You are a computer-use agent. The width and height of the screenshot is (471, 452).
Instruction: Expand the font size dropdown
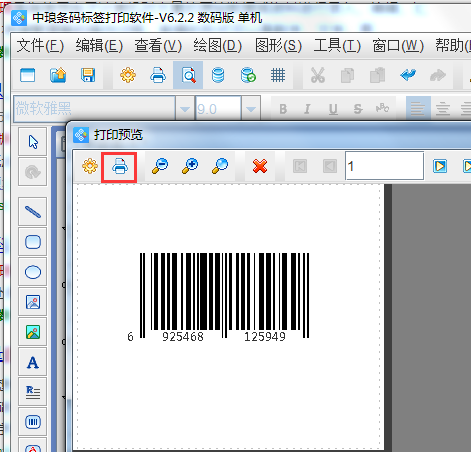coord(251,109)
